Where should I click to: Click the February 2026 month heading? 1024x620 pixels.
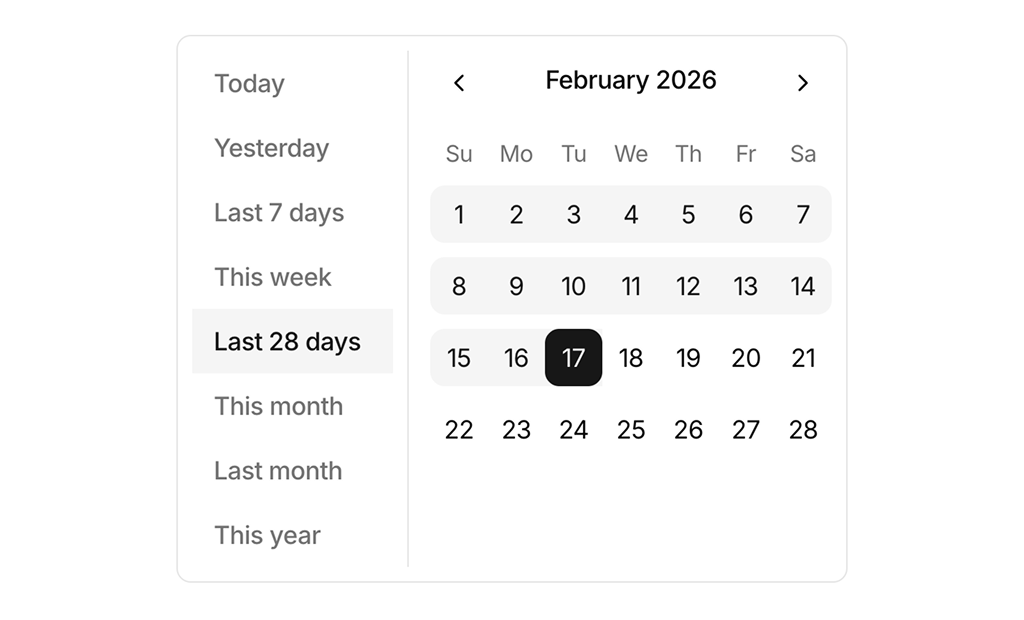click(x=631, y=81)
